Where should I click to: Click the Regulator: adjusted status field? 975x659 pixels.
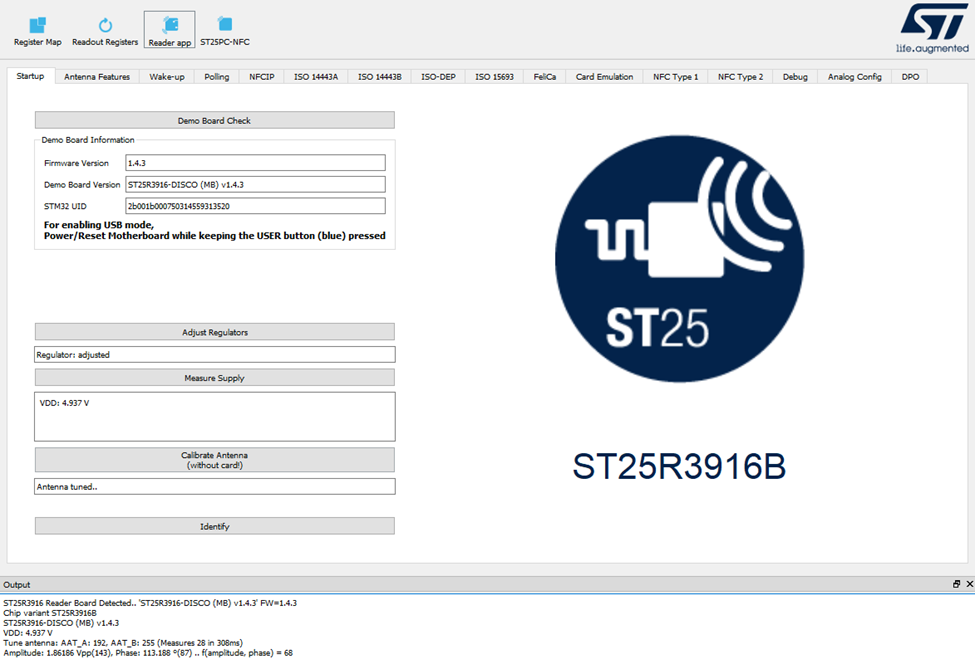coord(215,354)
